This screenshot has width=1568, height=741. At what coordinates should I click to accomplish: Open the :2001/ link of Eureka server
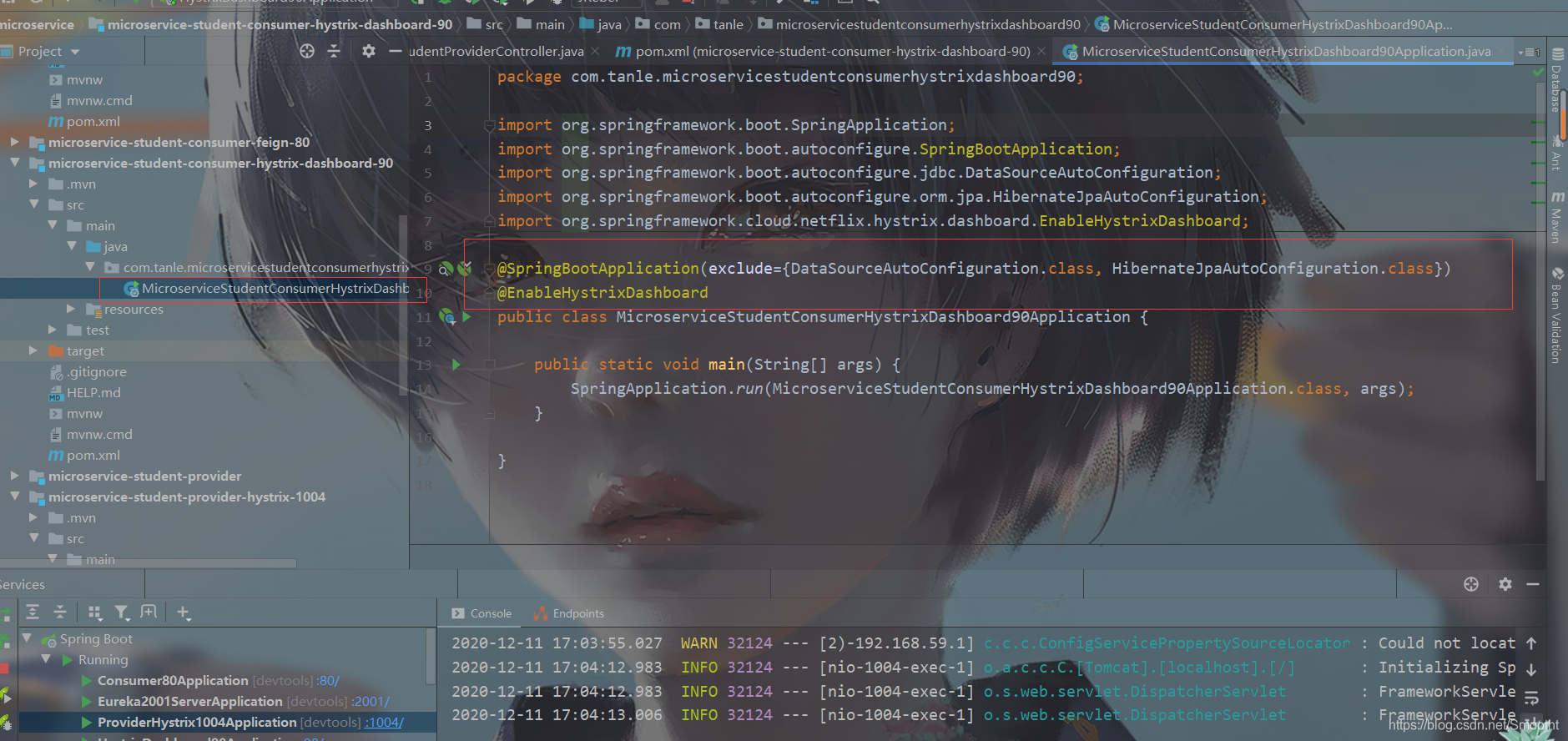coord(371,701)
